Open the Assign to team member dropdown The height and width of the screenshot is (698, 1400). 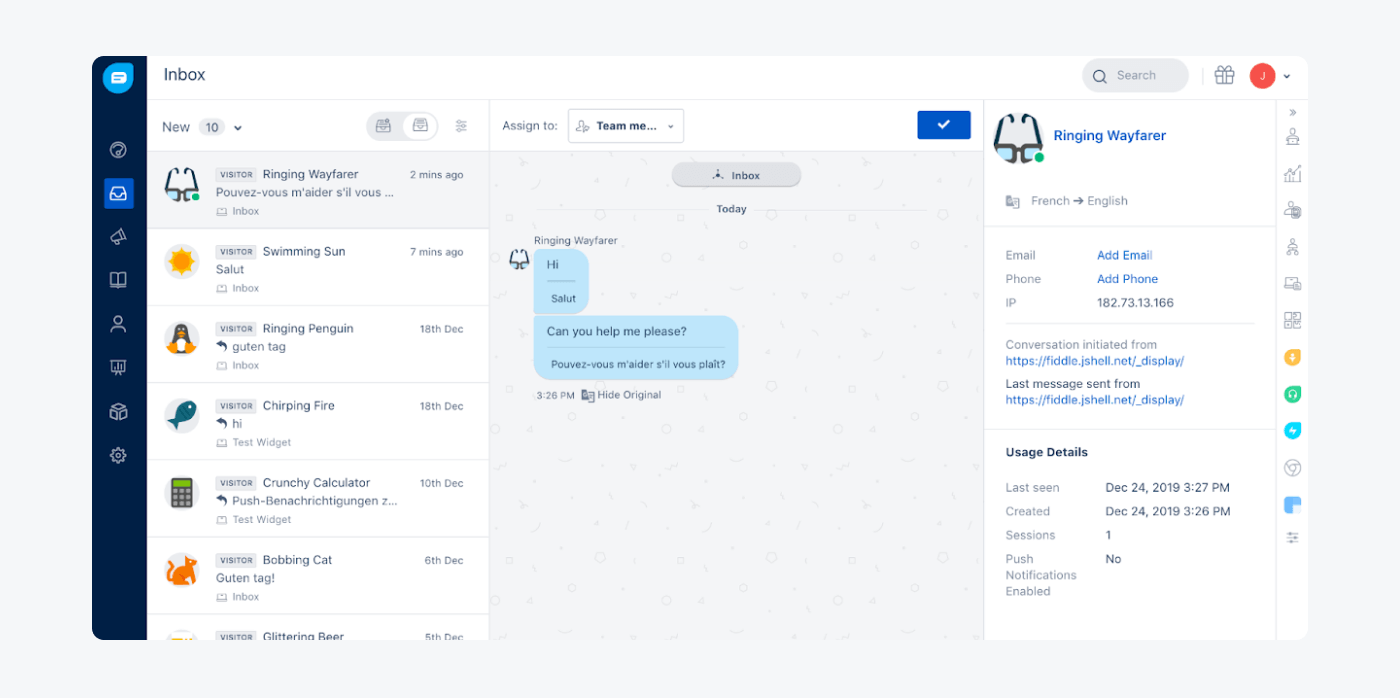pos(626,126)
